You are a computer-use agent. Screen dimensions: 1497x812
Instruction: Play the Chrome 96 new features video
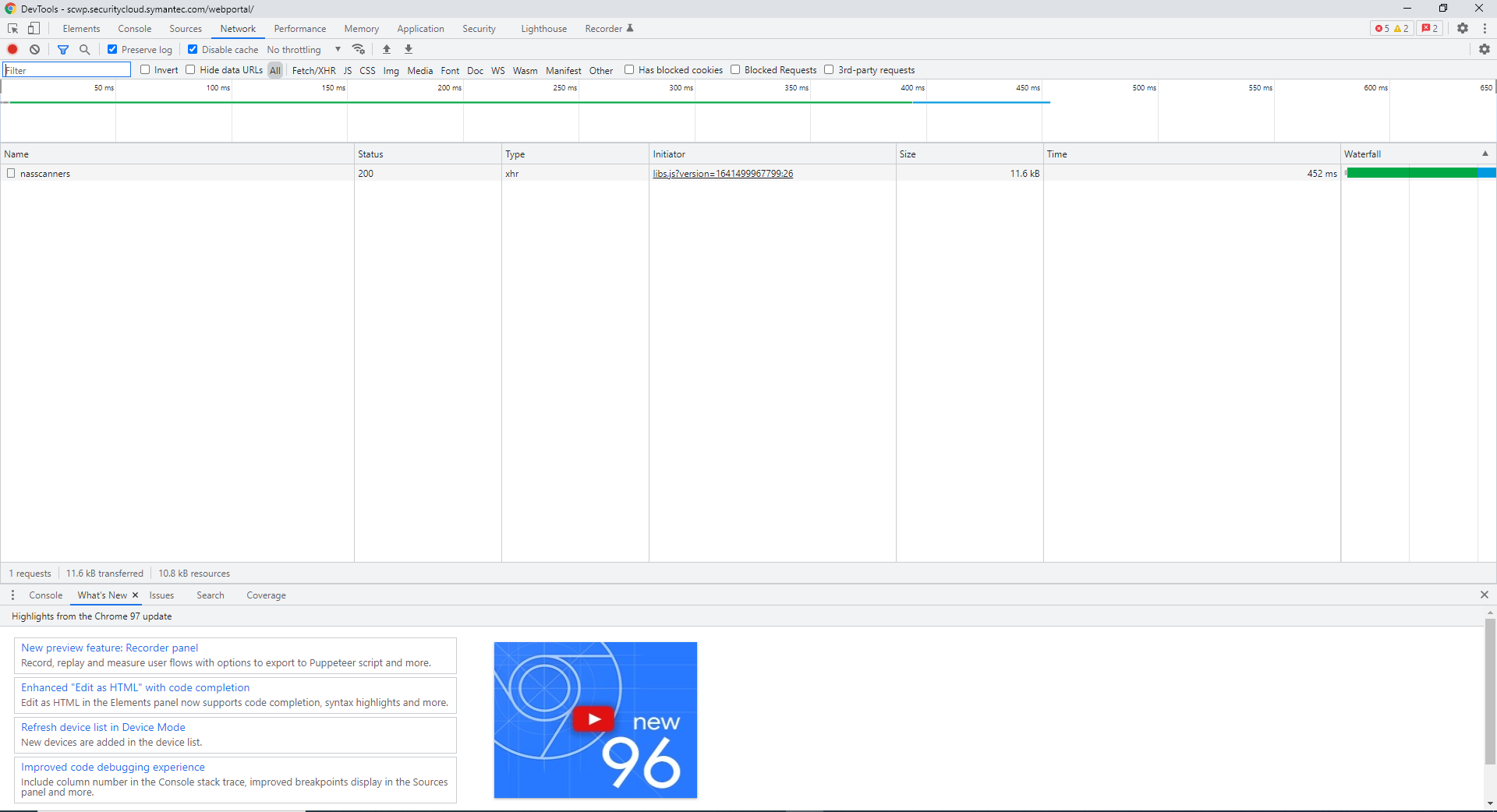(594, 719)
